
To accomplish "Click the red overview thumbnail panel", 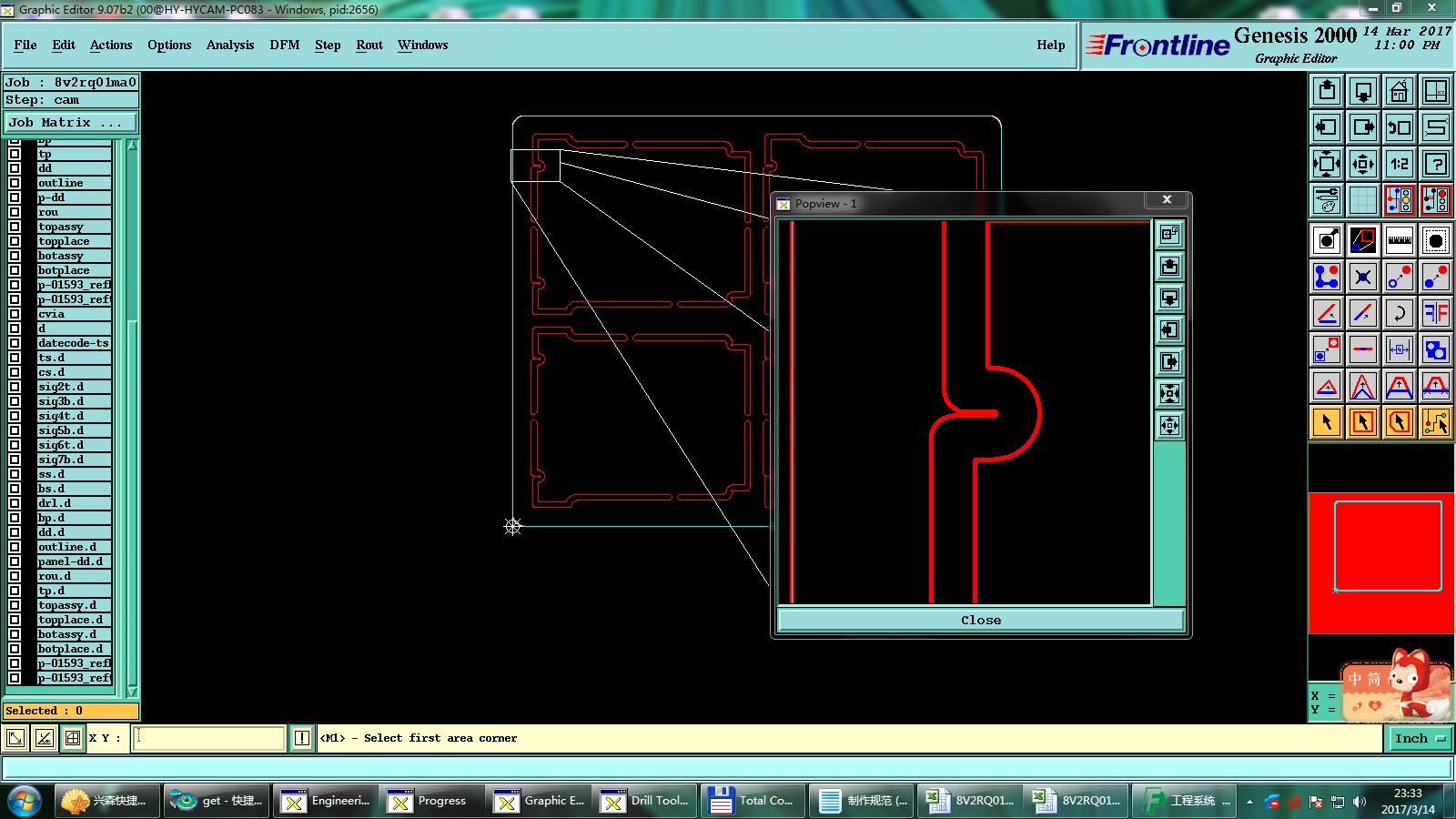I will (x=1381, y=563).
